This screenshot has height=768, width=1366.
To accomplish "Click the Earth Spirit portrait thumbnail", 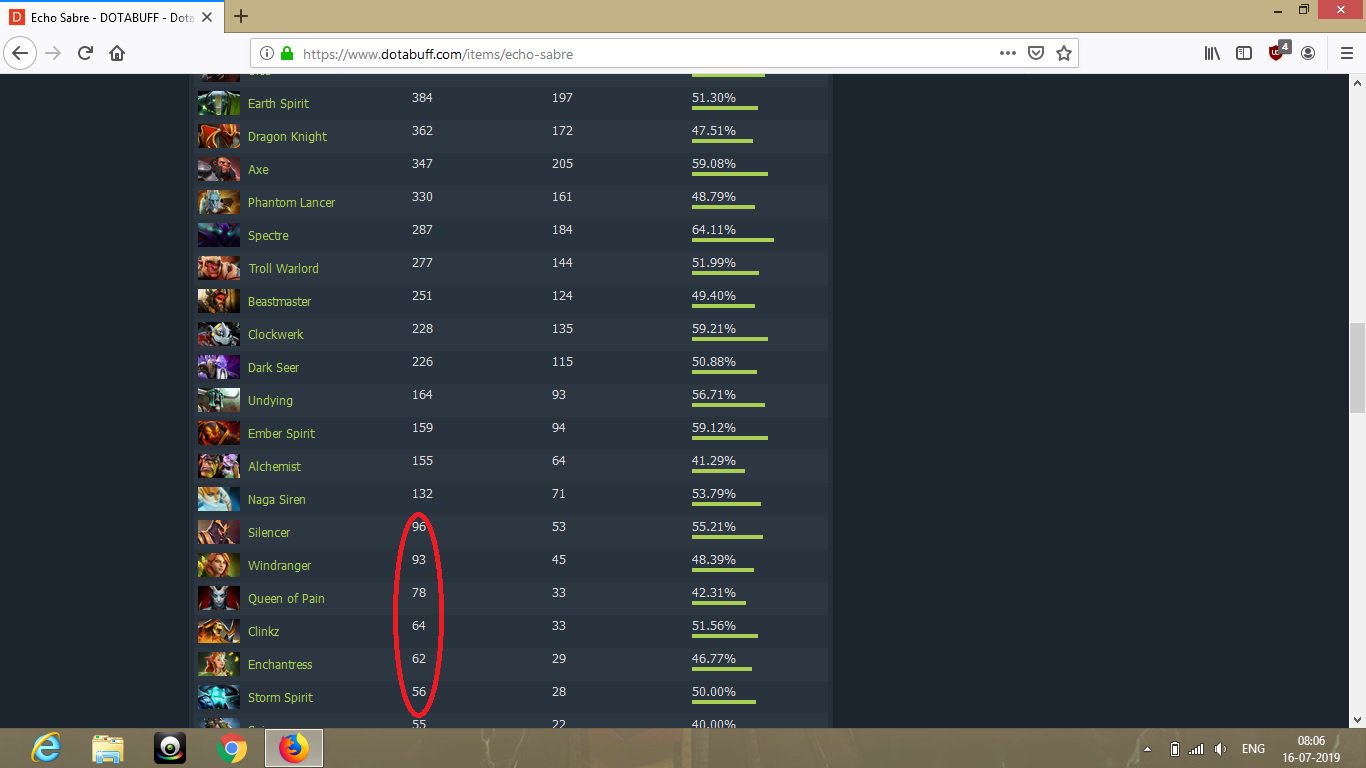I will point(218,104).
